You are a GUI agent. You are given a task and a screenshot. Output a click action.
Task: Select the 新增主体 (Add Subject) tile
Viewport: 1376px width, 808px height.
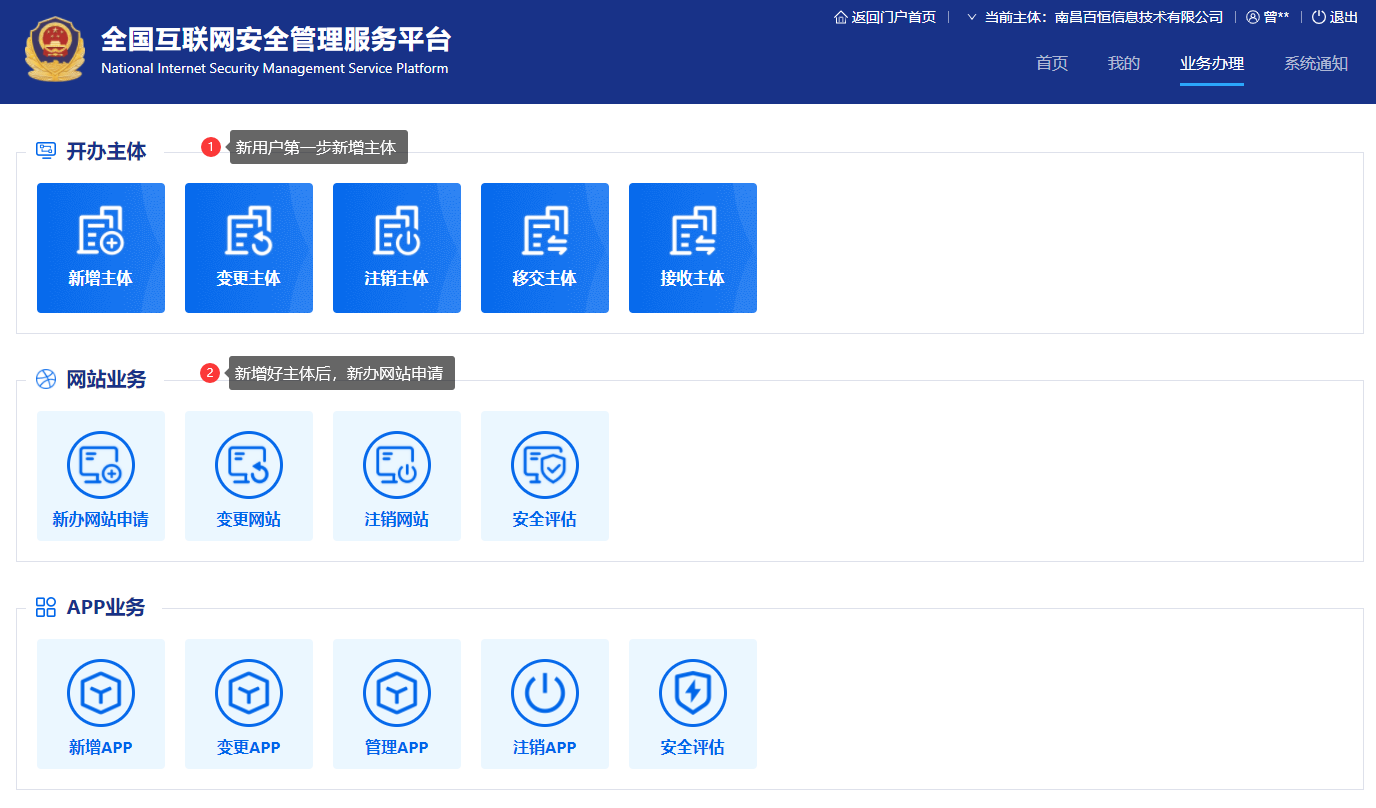tap(100, 248)
